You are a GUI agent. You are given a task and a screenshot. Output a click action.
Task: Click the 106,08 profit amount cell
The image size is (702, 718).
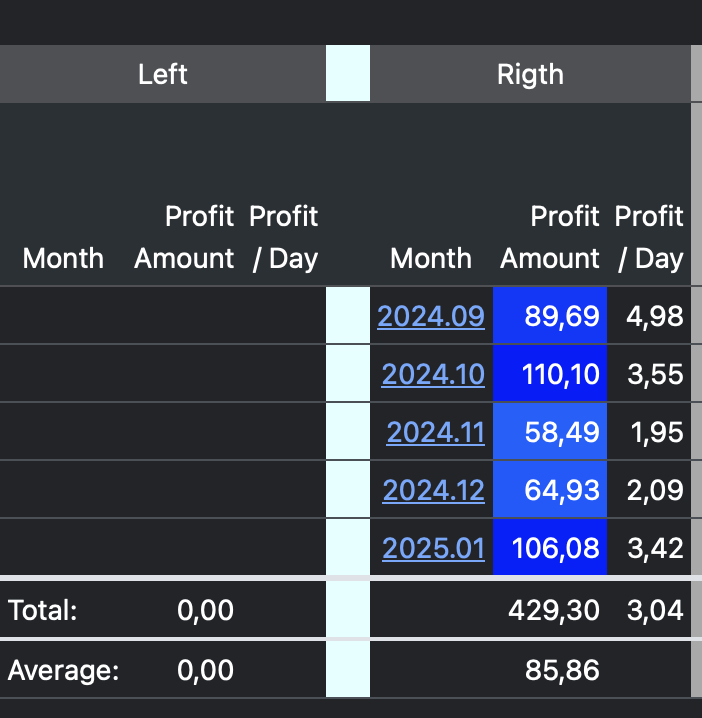(x=550, y=548)
